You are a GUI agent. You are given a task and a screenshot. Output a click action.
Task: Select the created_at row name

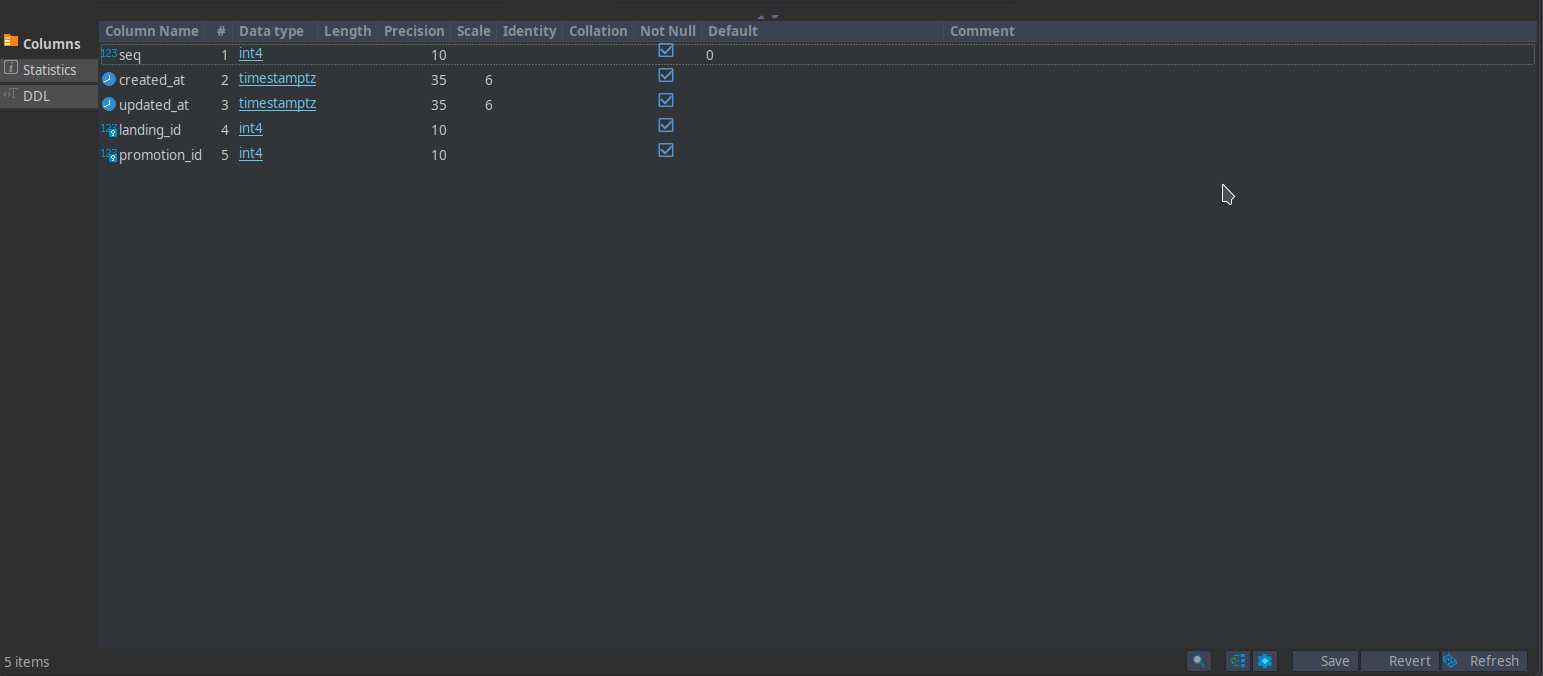pos(152,80)
